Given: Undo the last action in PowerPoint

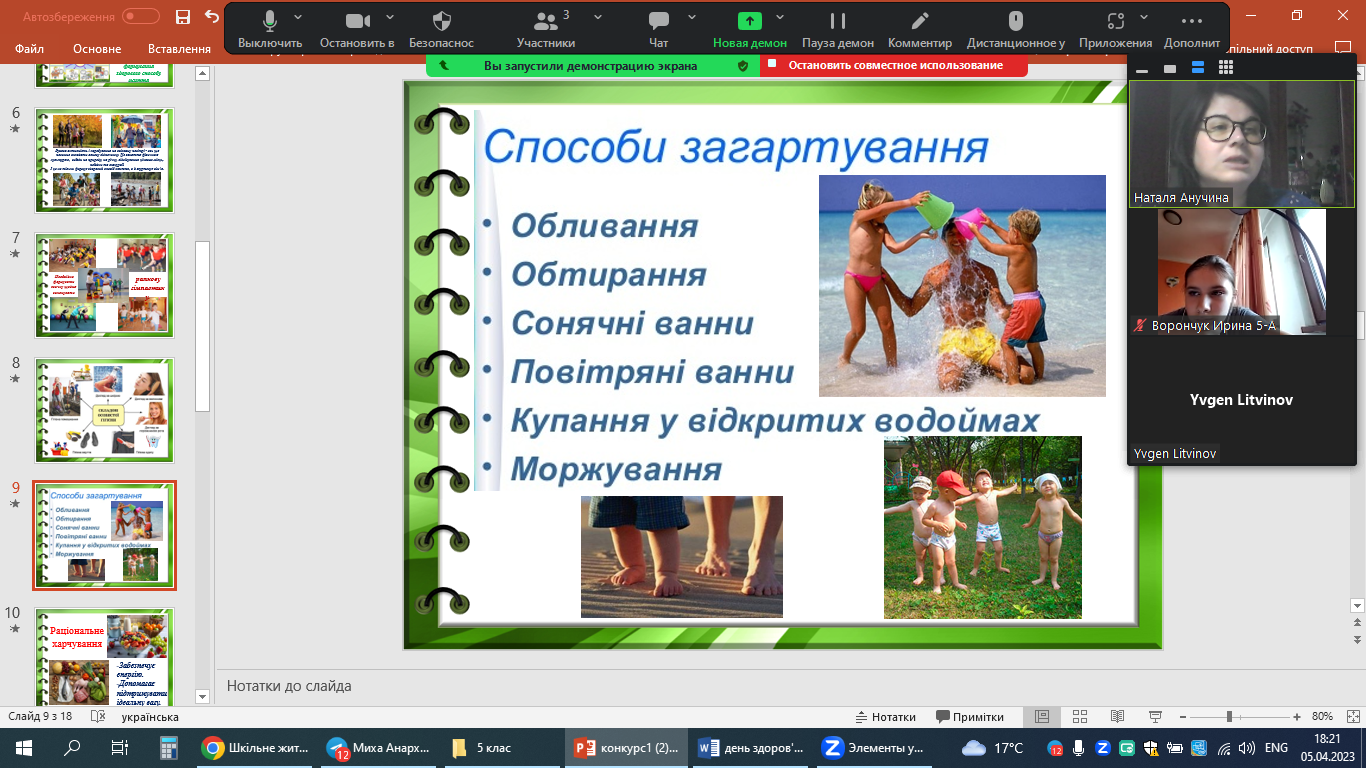Looking at the screenshot, I should [211, 17].
